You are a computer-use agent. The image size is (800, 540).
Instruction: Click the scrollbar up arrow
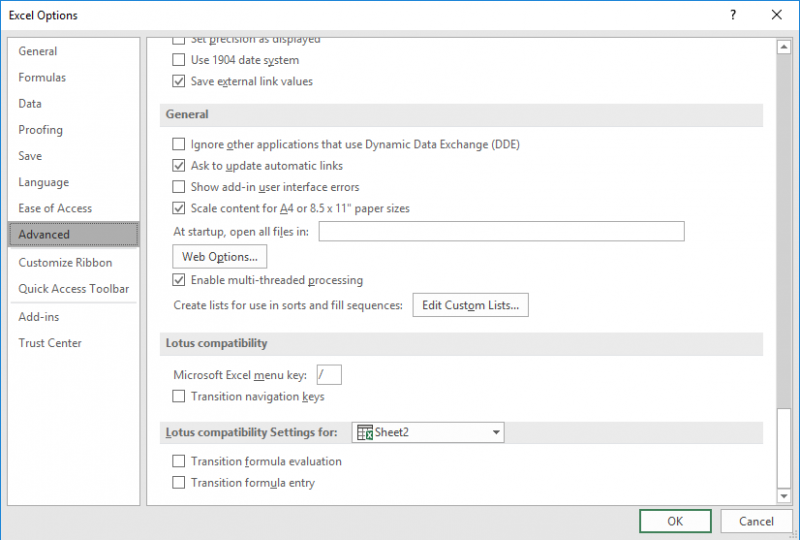(x=783, y=47)
